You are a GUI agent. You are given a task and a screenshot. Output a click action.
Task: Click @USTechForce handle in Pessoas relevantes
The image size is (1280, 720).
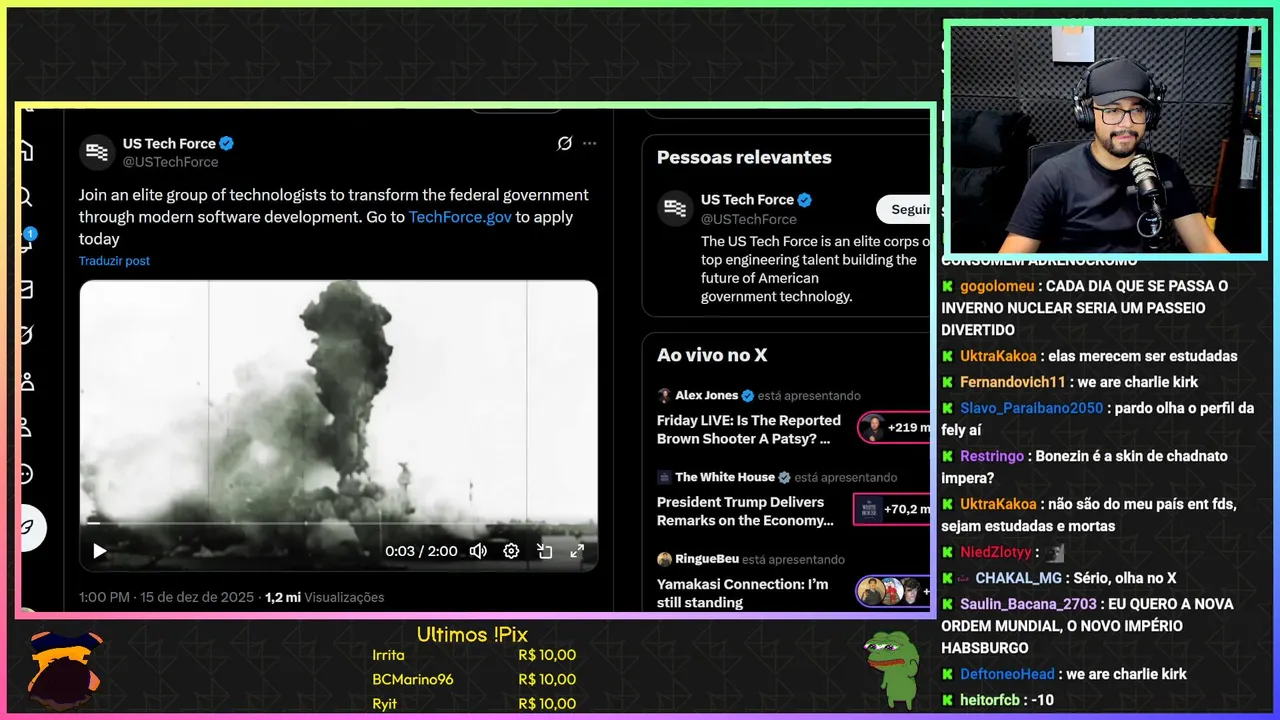(x=749, y=219)
